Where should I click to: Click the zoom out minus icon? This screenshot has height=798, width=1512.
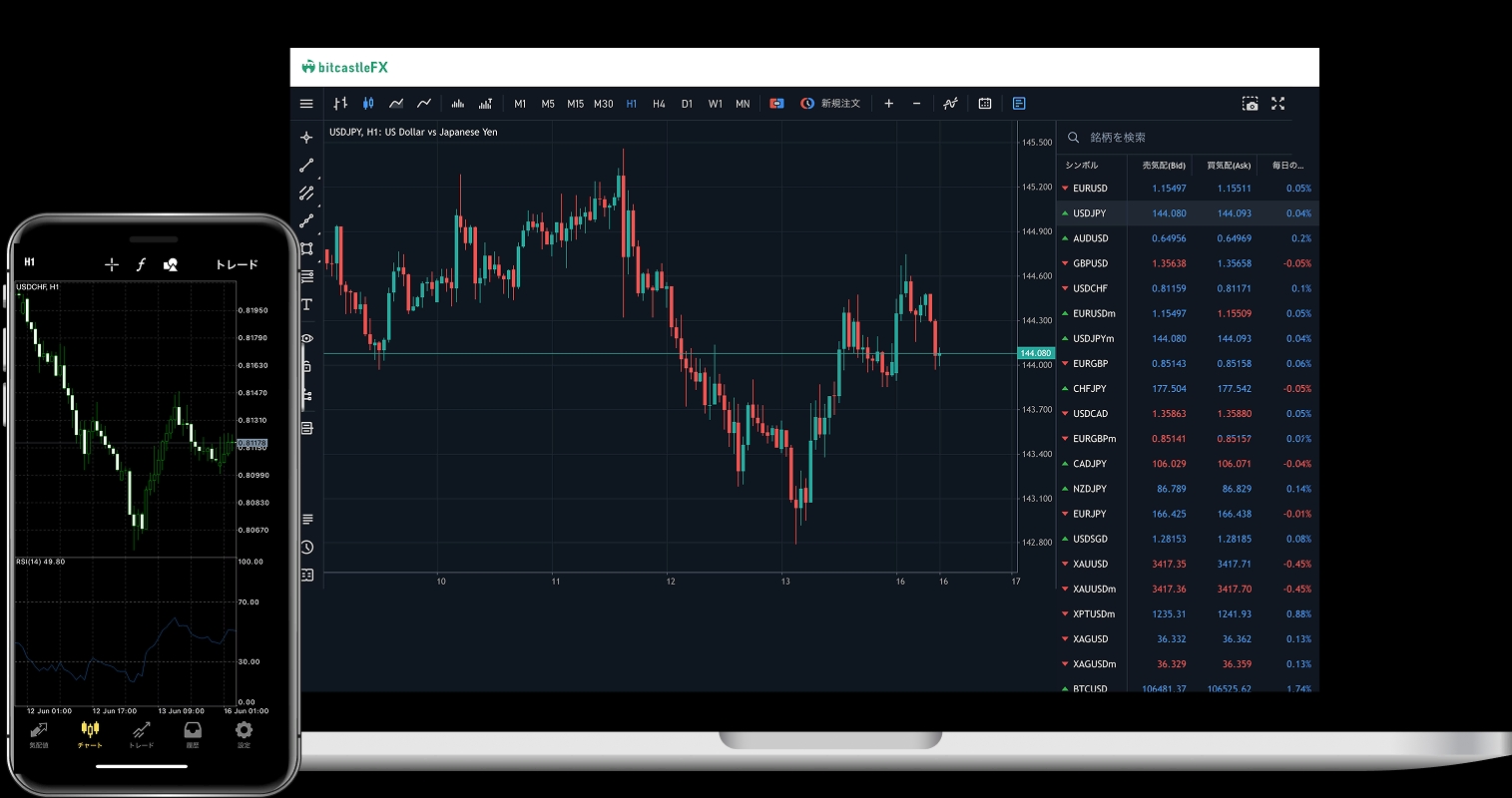tap(916, 104)
